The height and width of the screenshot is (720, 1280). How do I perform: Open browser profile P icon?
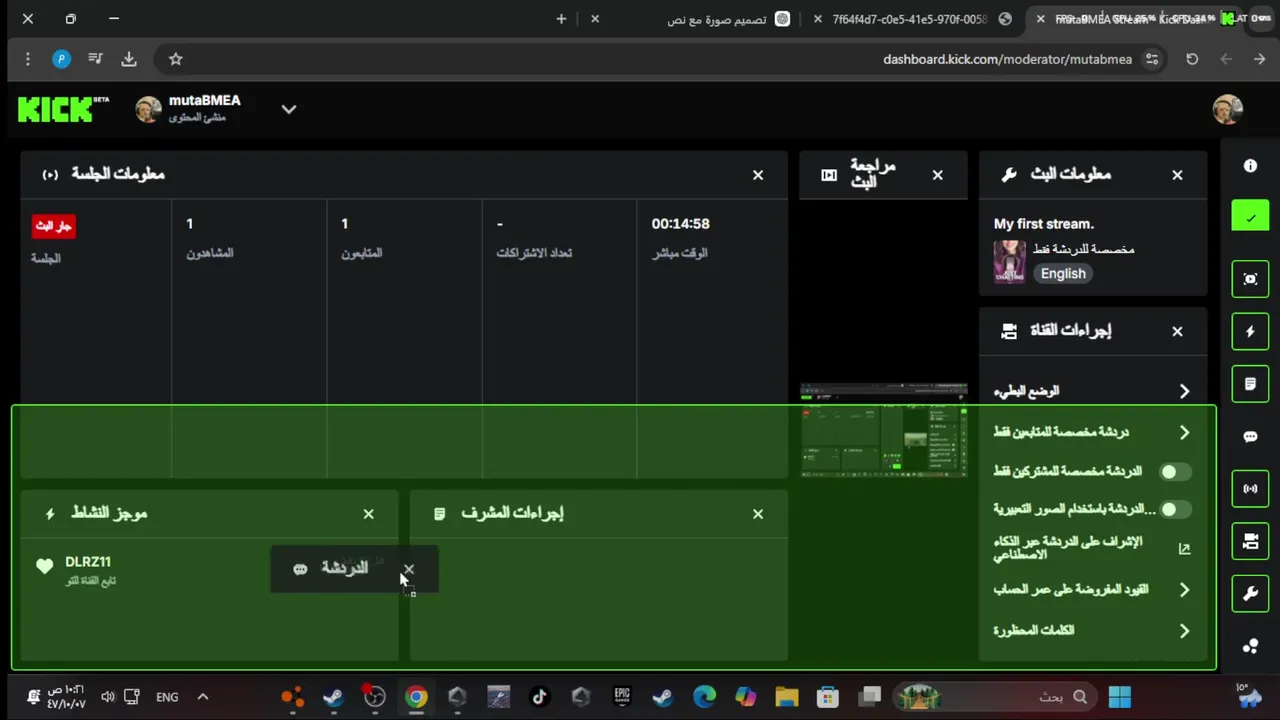[x=61, y=59]
